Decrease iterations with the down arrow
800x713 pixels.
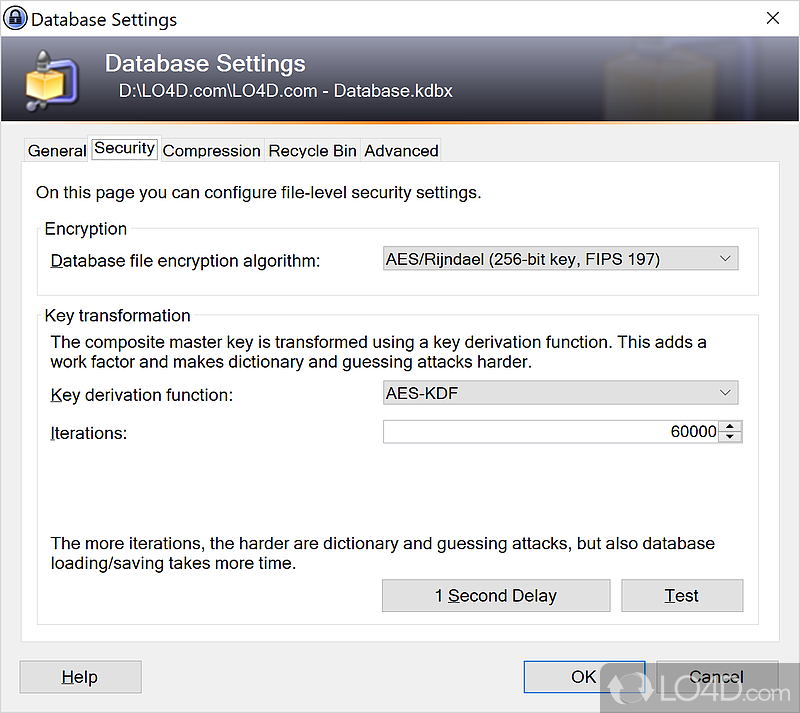coord(731,437)
